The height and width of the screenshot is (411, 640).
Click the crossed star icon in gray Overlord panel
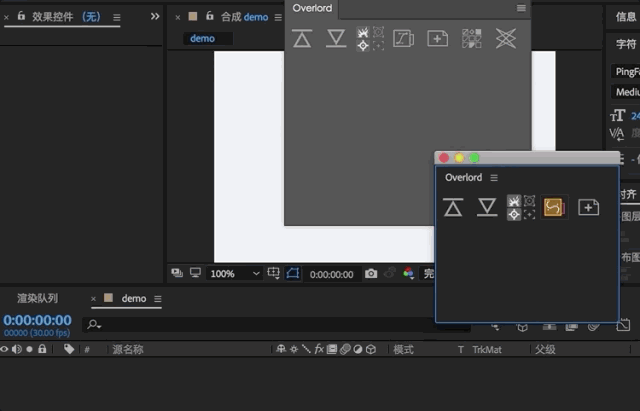tap(506, 39)
